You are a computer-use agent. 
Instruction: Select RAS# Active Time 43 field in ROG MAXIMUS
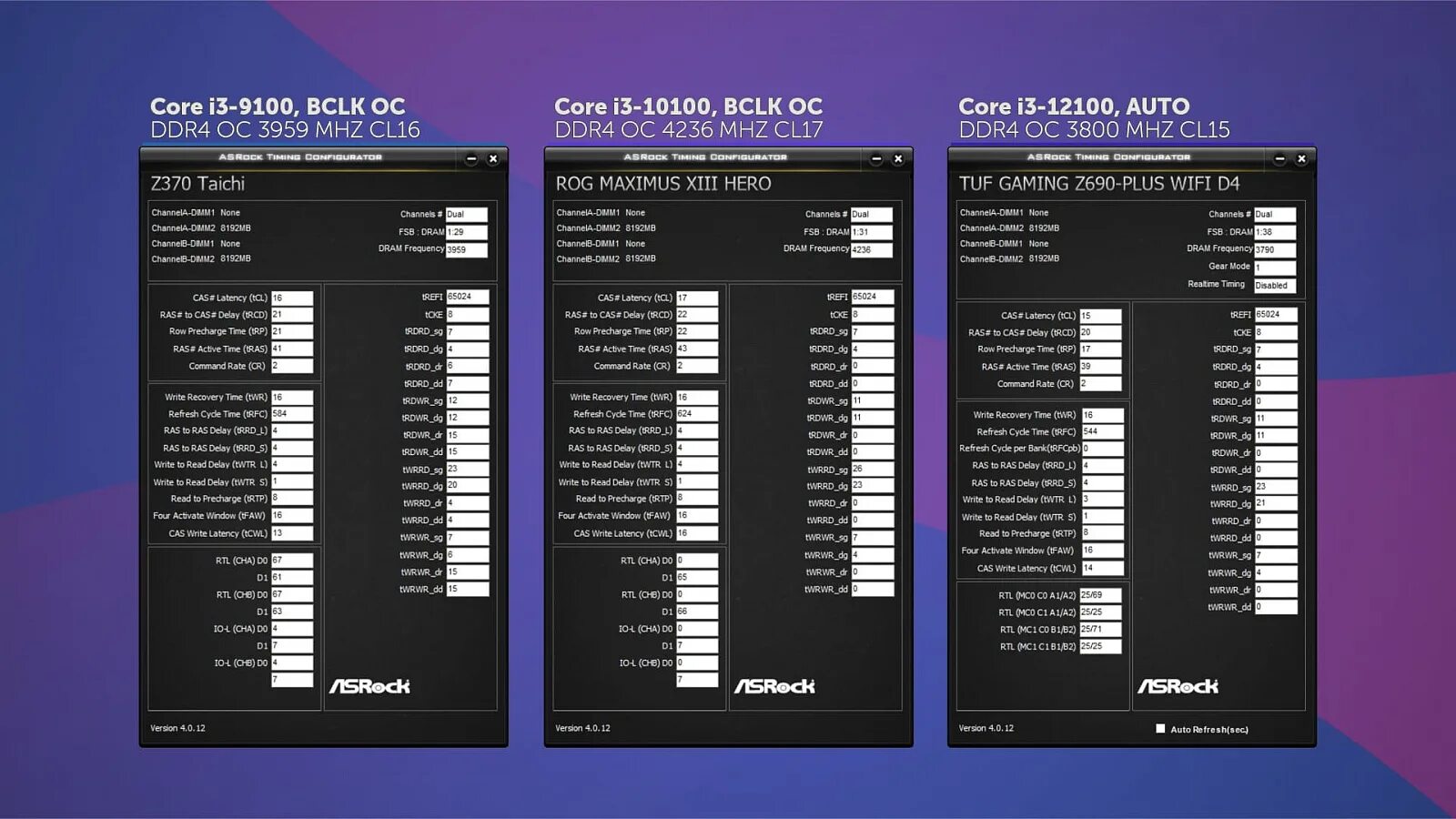[697, 349]
